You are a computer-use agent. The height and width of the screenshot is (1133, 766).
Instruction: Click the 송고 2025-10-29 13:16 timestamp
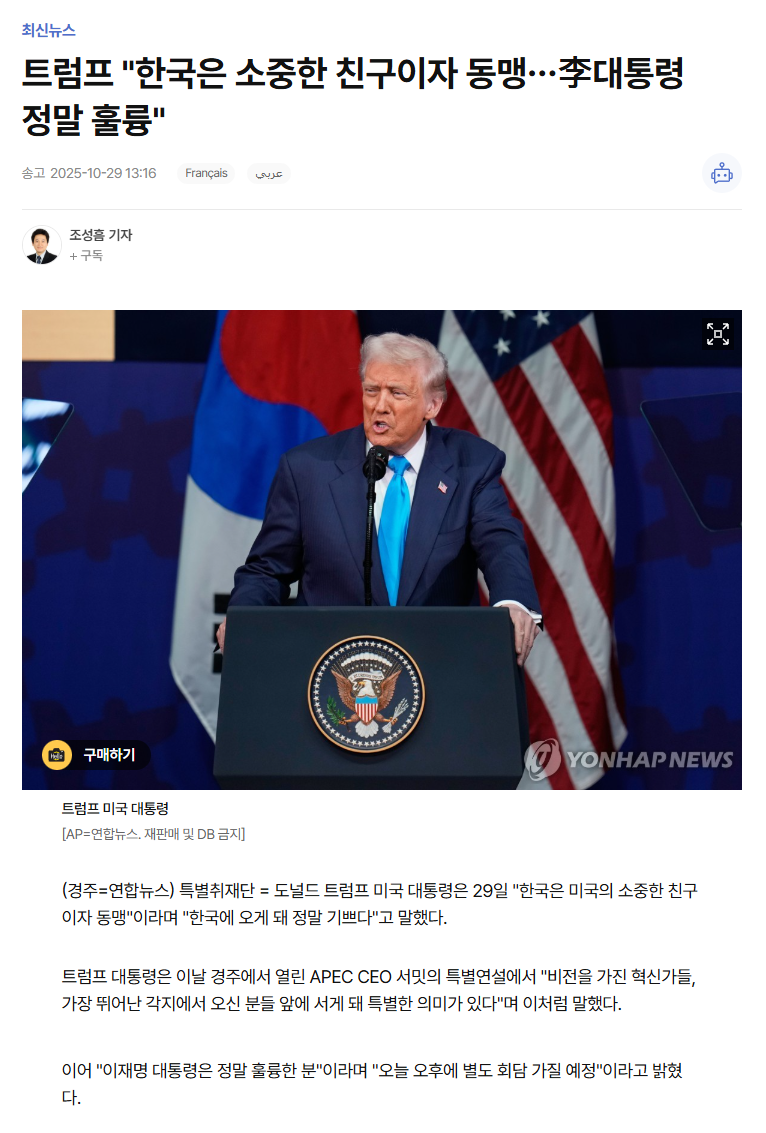click(x=89, y=173)
